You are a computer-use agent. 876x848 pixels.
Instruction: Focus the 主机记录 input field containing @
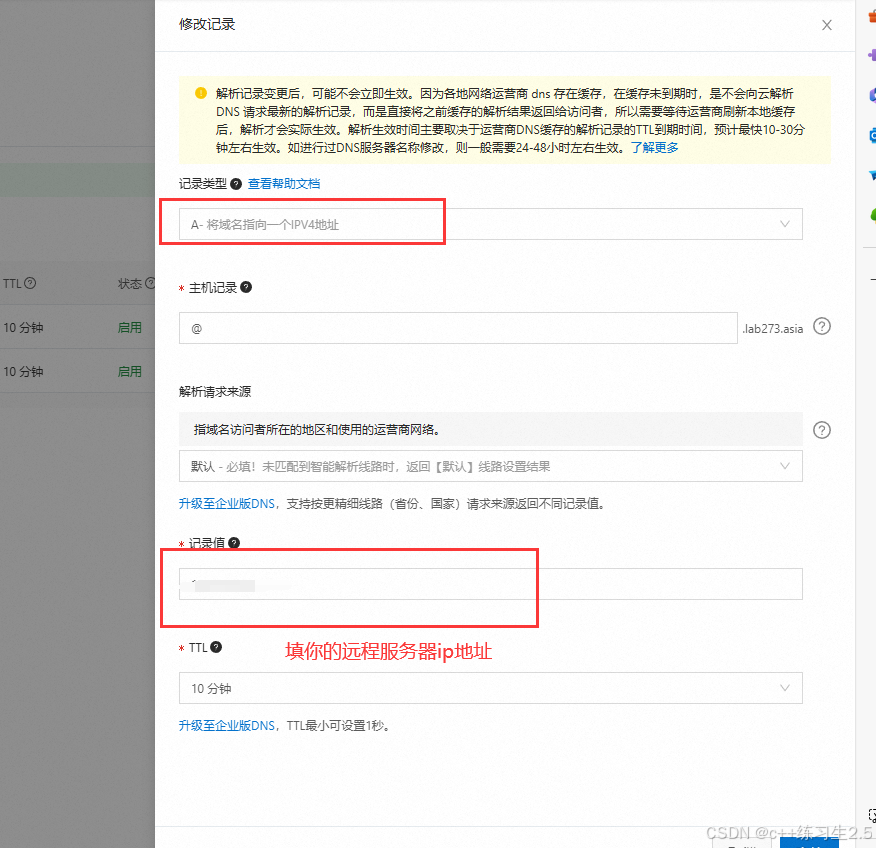click(x=458, y=328)
